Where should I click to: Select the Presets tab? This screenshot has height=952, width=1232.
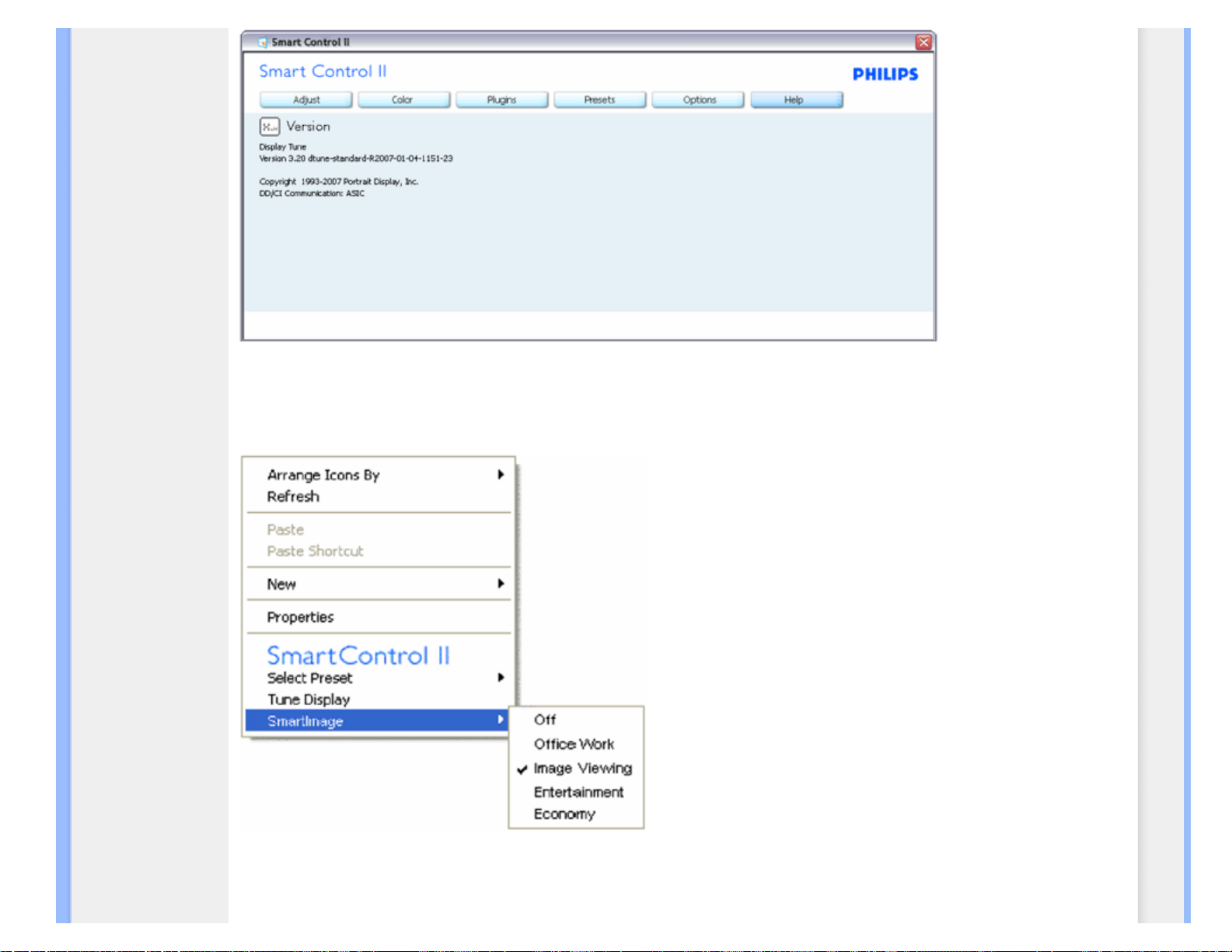click(x=599, y=99)
